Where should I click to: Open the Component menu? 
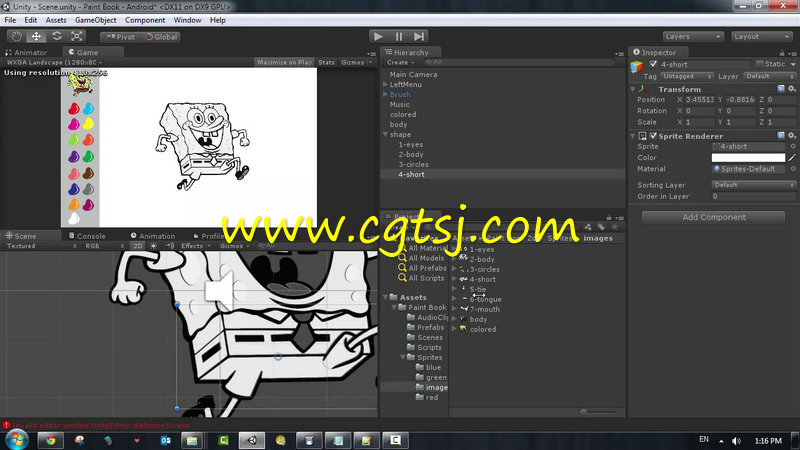point(145,20)
